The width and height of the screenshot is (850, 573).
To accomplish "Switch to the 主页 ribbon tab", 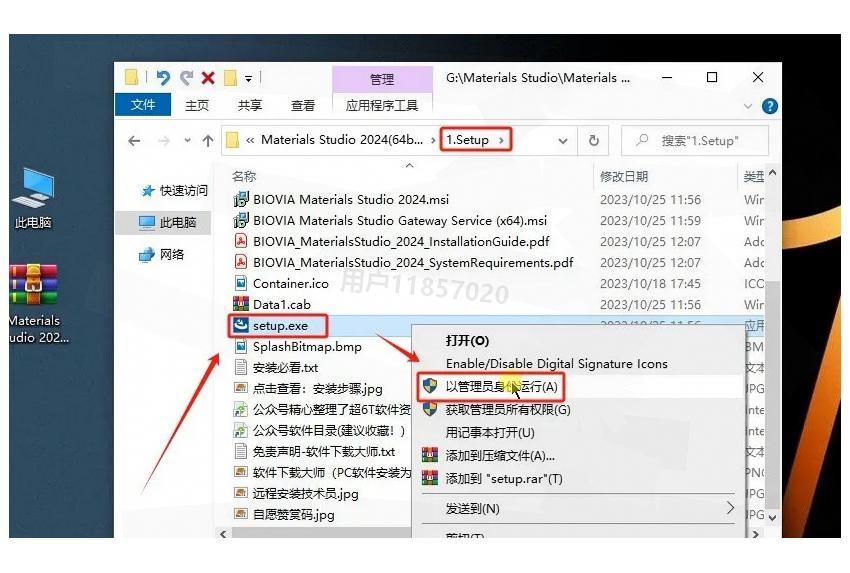I will click(x=197, y=105).
